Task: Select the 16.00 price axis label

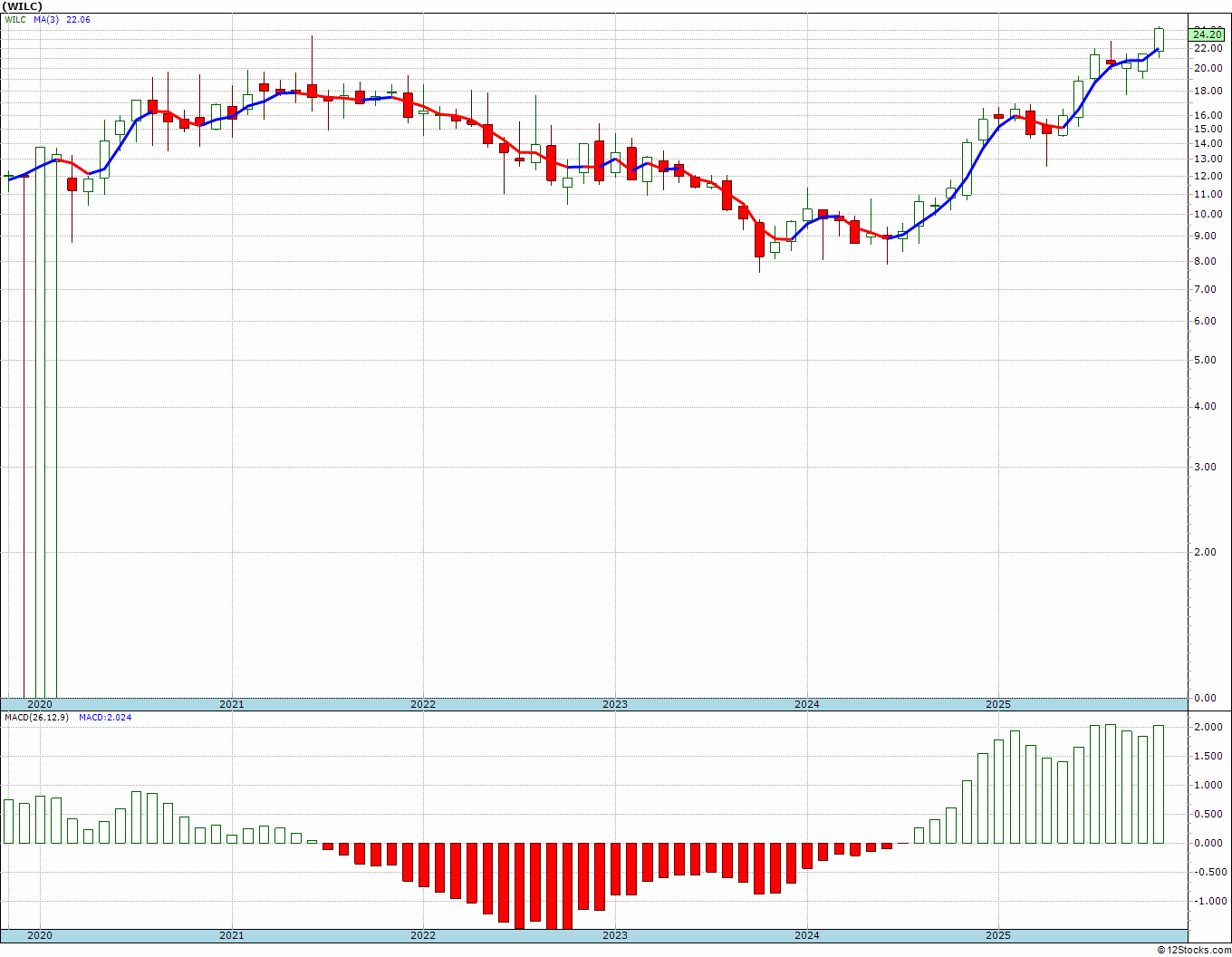Action: click(1208, 115)
